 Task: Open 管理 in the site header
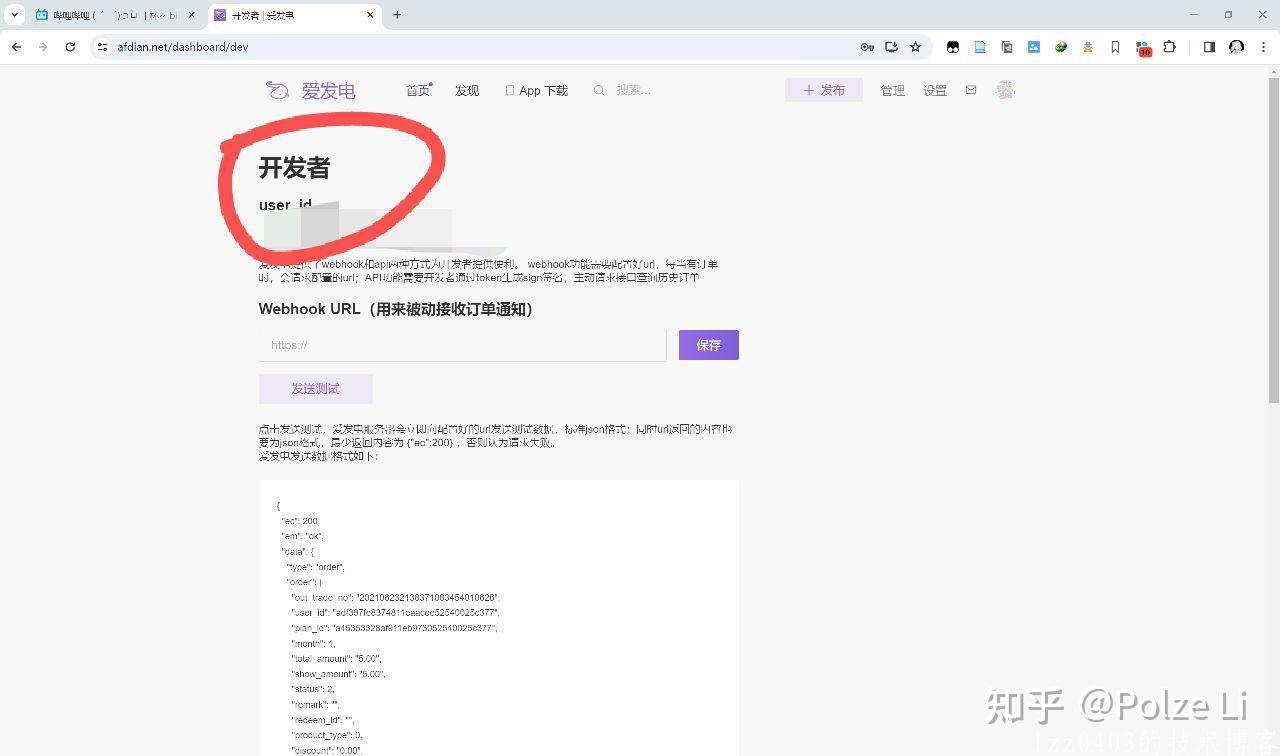(893, 90)
